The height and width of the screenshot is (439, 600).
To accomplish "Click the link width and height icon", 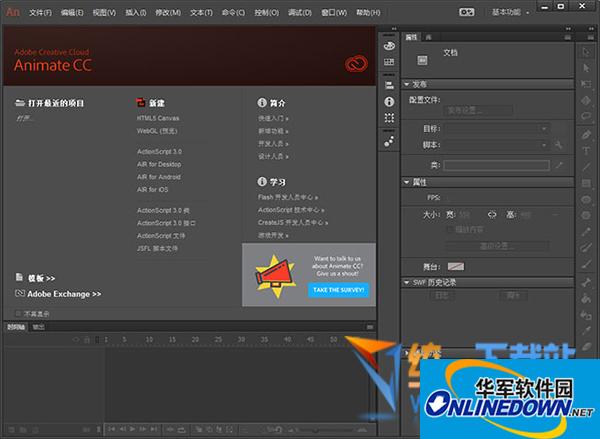I will pyautogui.click(x=492, y=215).
